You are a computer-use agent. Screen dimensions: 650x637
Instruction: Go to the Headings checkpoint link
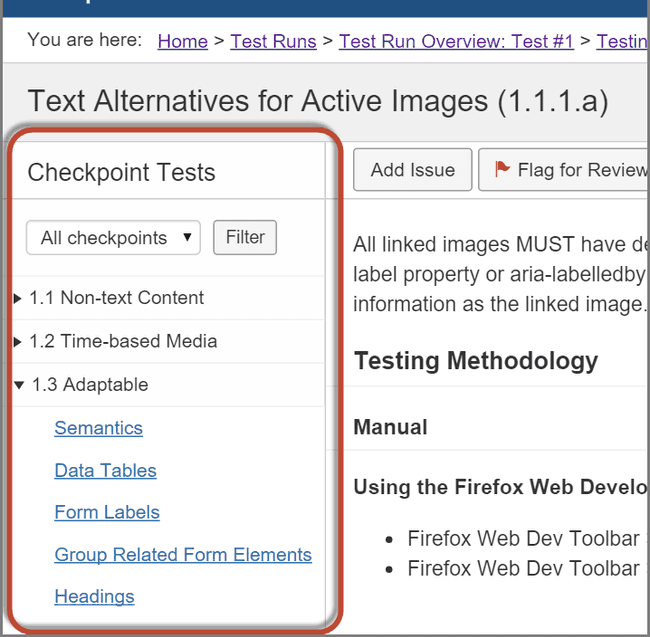point(94,596)
